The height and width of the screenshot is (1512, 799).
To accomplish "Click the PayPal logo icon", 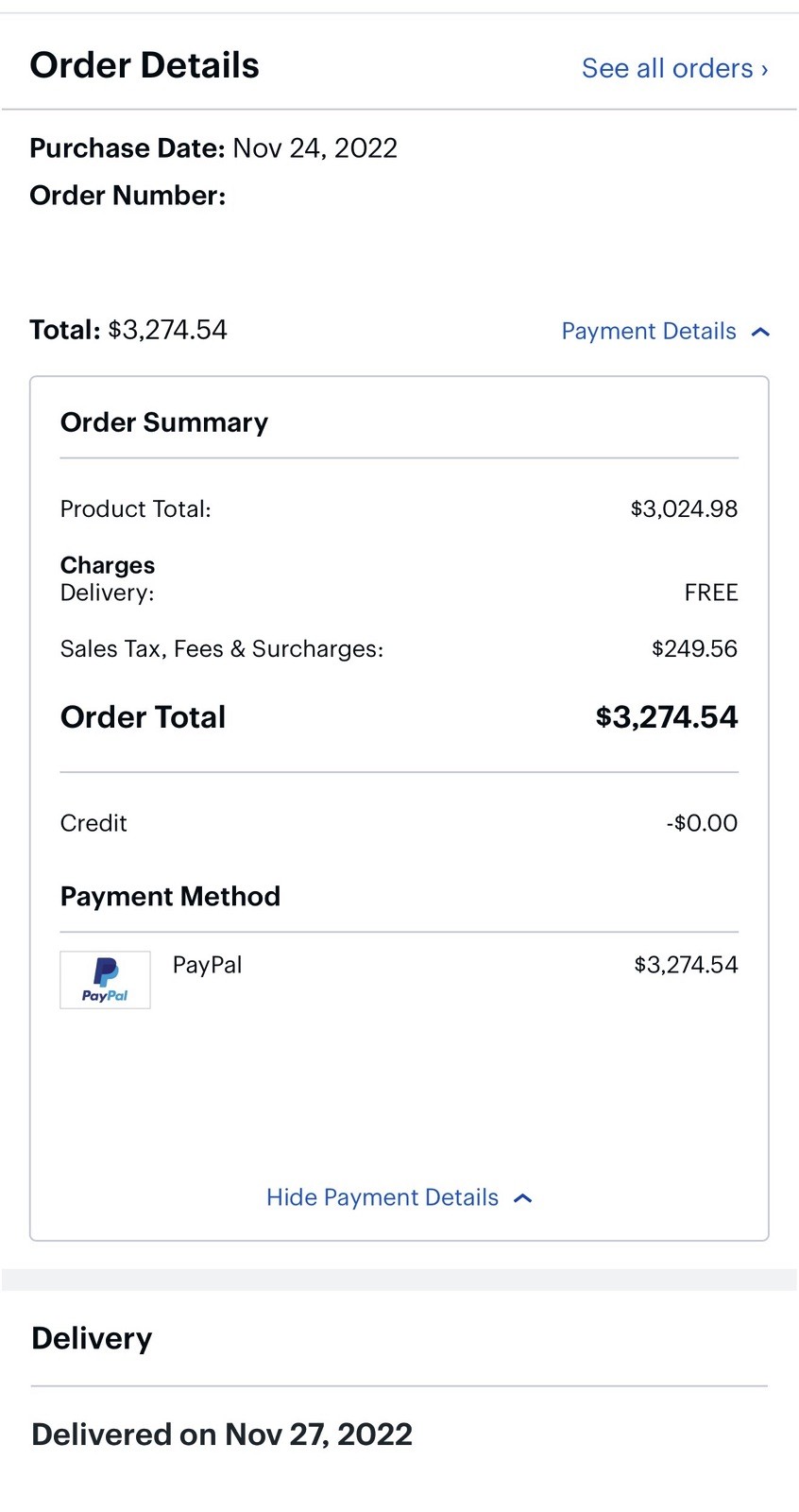I will click(x=105, y=979).
